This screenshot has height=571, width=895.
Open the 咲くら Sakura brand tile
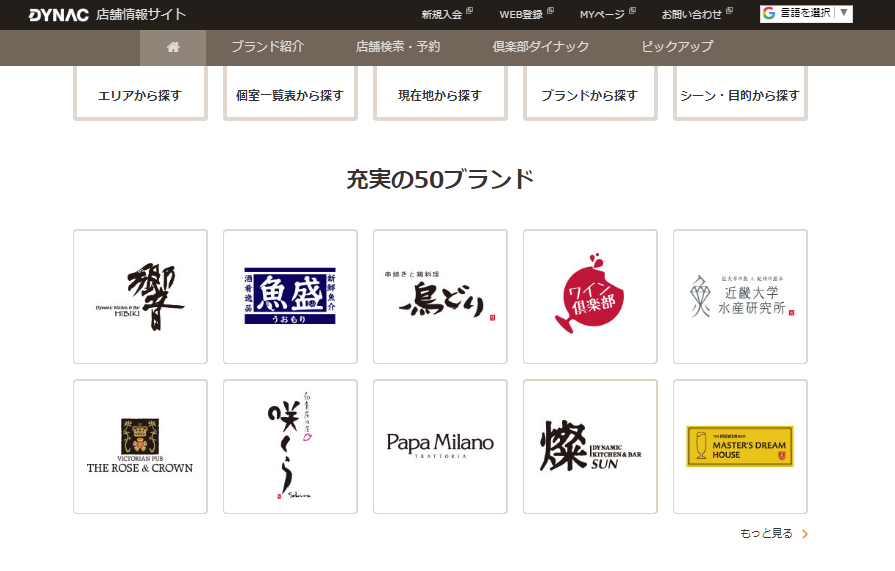290,447
